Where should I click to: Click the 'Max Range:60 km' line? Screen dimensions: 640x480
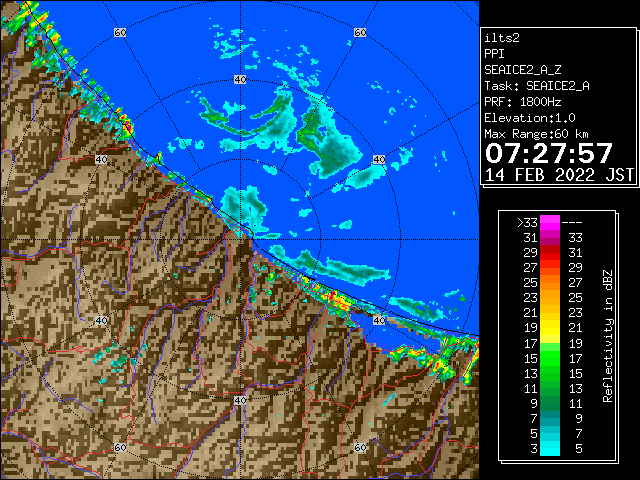coord(536,134)
